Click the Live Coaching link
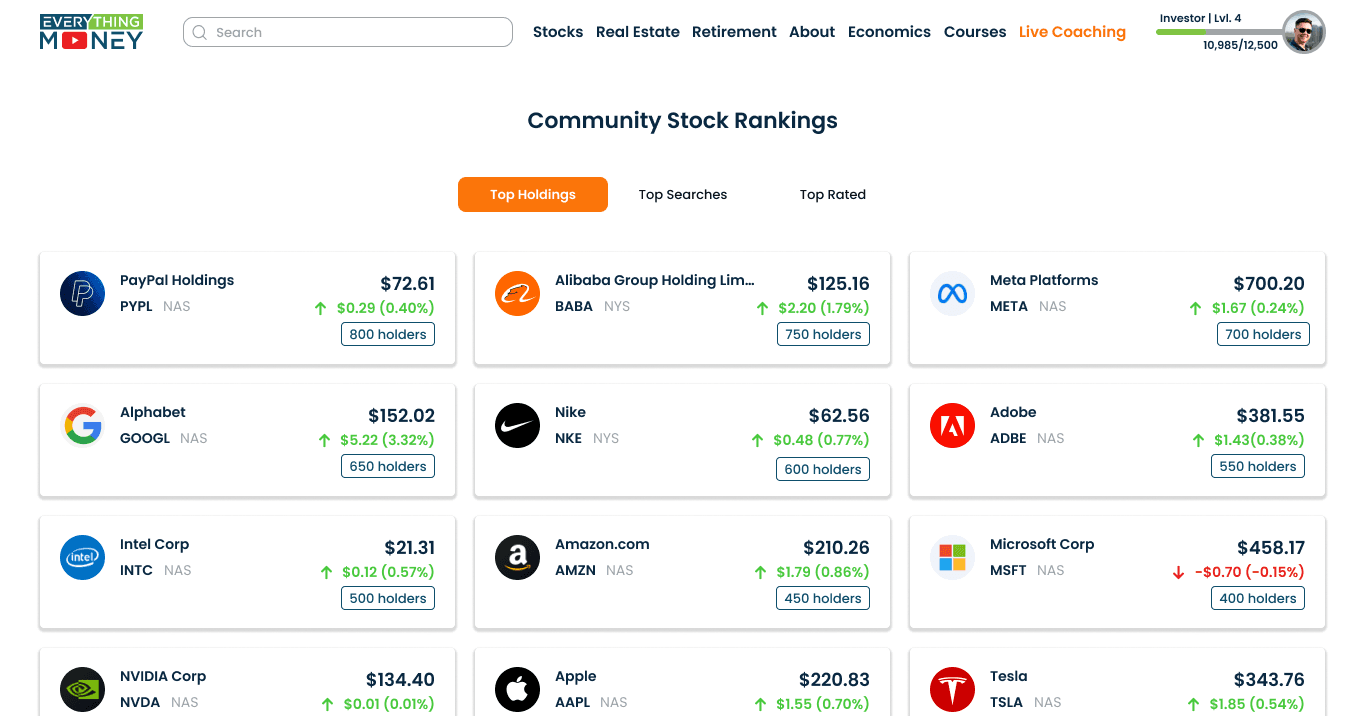Screen dimensions: 1366x716 (x=1072, y=31)
